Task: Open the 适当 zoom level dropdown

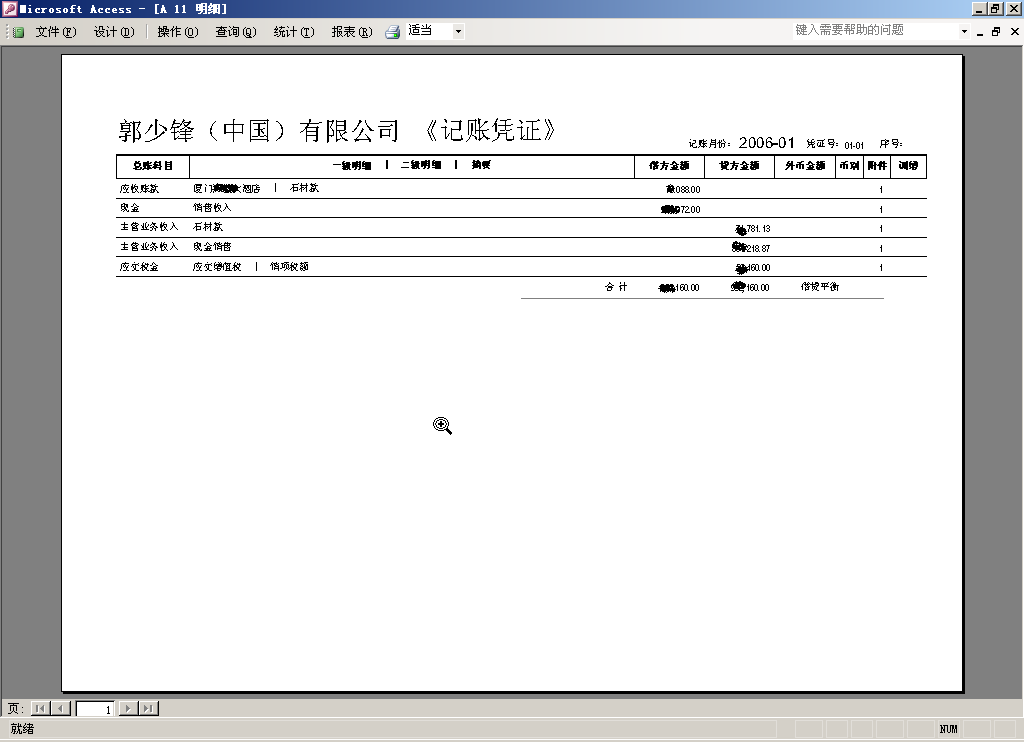Action: tap(458, 32)
